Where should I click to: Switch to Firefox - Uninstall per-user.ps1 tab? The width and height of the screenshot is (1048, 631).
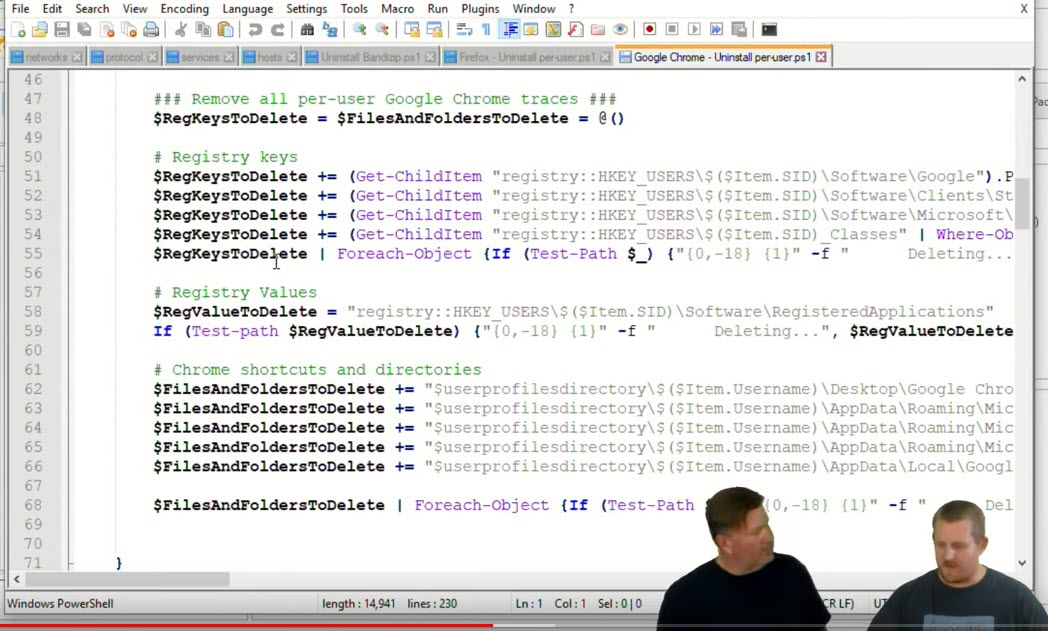527,57
